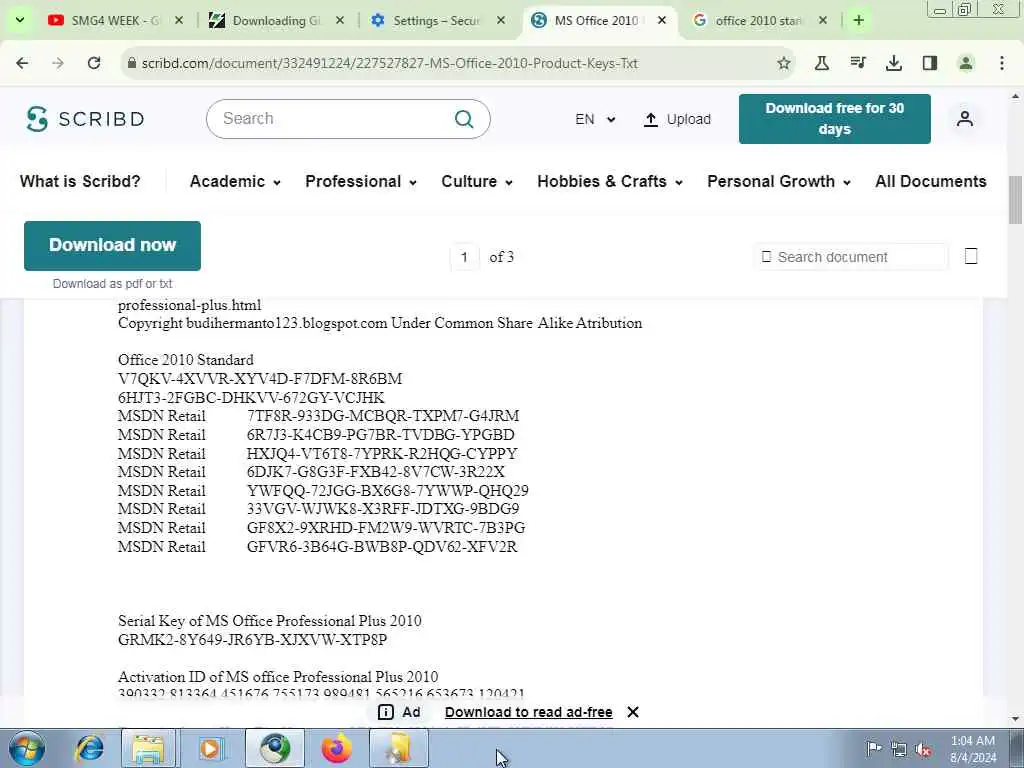Click the page vertical scrollbar thumb
The height and width of the screenshot is (768, 1024).
[1016, 200]
